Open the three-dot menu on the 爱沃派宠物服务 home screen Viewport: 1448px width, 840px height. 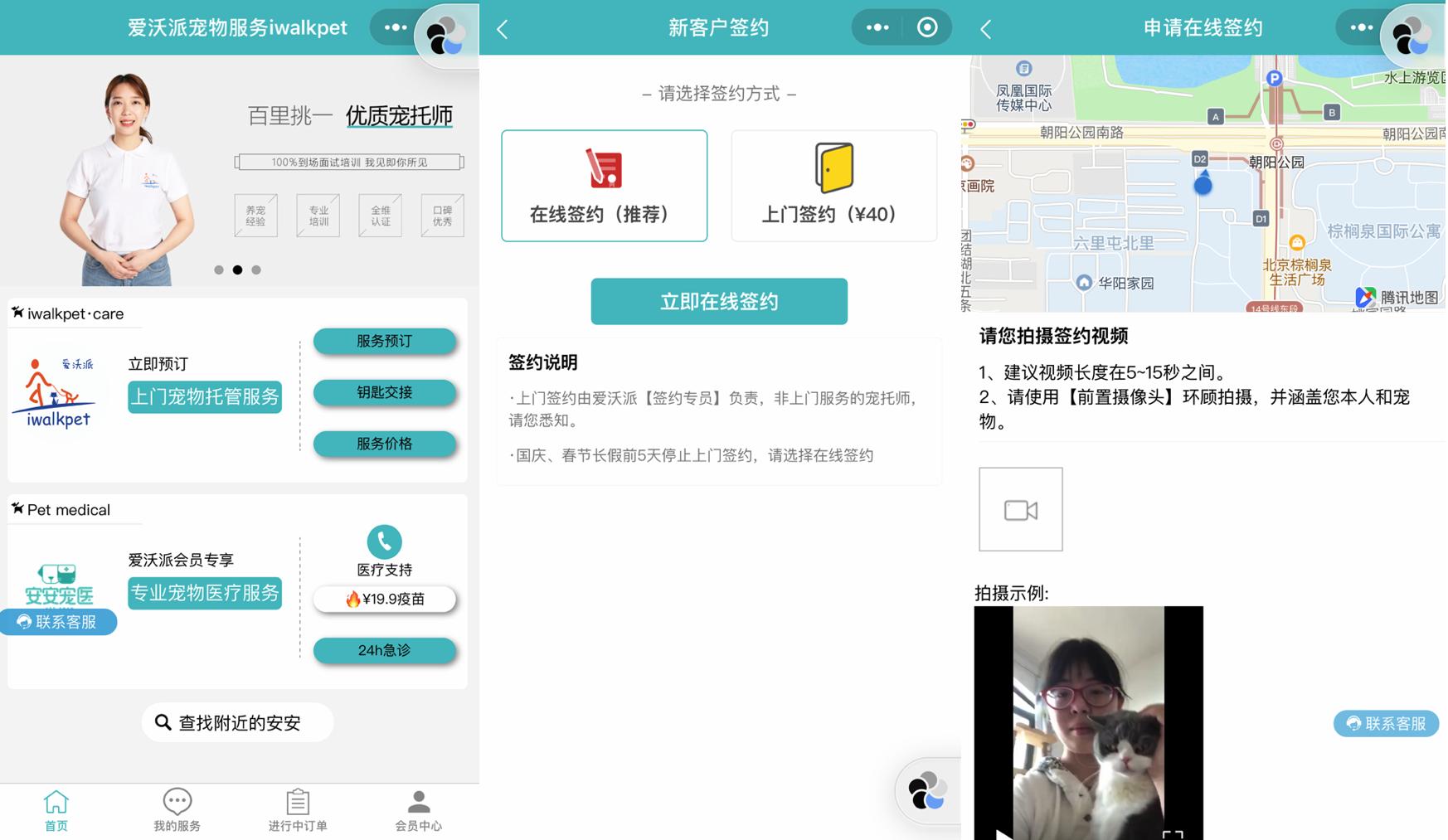(396, 27)
